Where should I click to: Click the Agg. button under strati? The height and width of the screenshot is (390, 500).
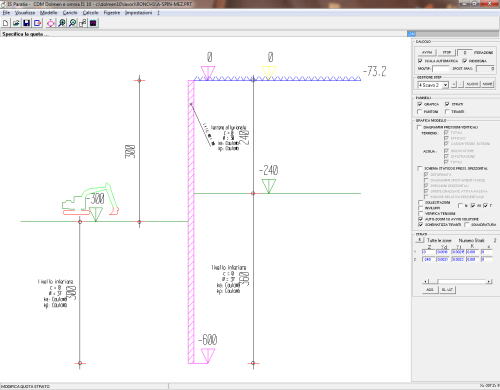430,290
